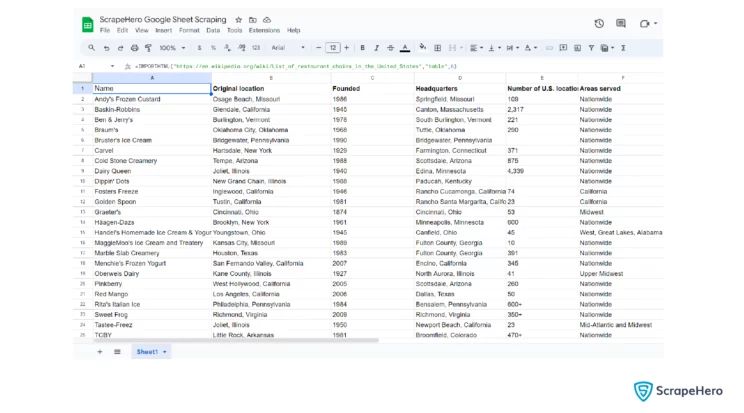Increase font size with plus button
Screen dimensions: 744x413
coord(346,48)
